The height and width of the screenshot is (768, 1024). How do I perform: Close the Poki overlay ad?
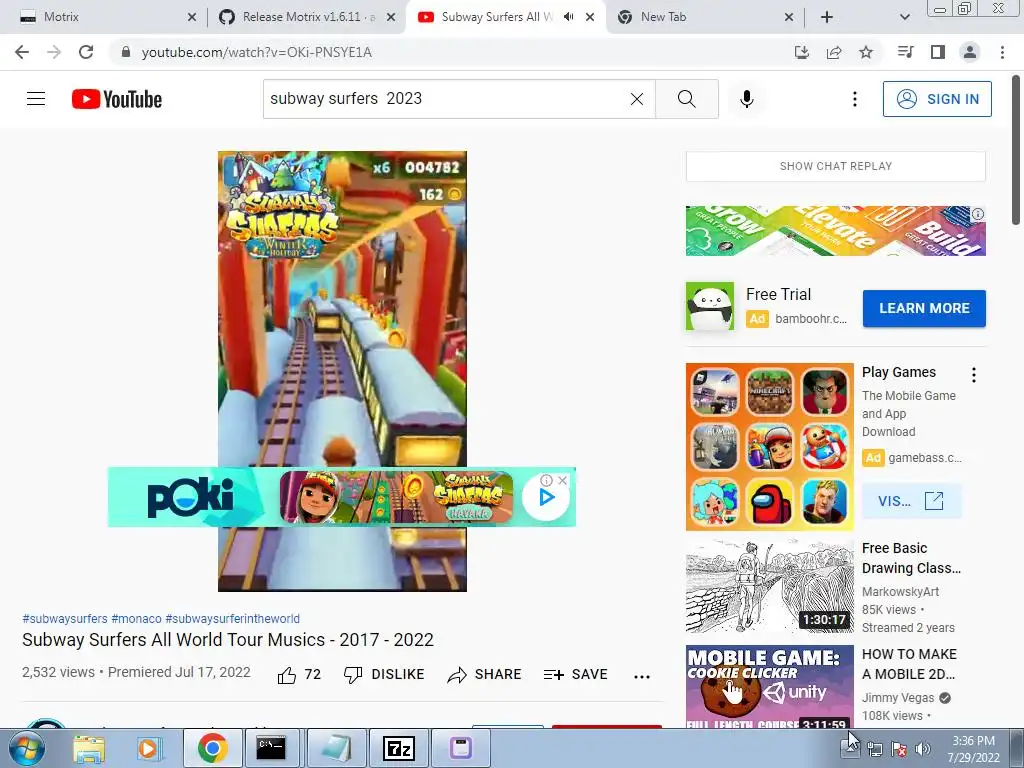click(562, 480)
